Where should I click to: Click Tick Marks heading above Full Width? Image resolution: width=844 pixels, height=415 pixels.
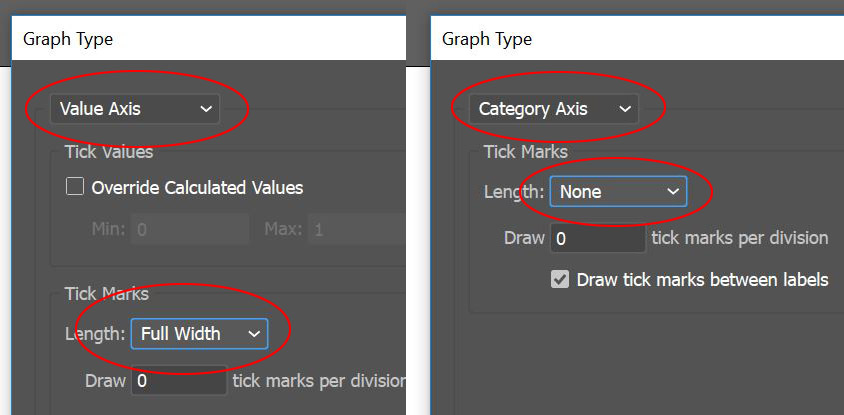(106, 294)
